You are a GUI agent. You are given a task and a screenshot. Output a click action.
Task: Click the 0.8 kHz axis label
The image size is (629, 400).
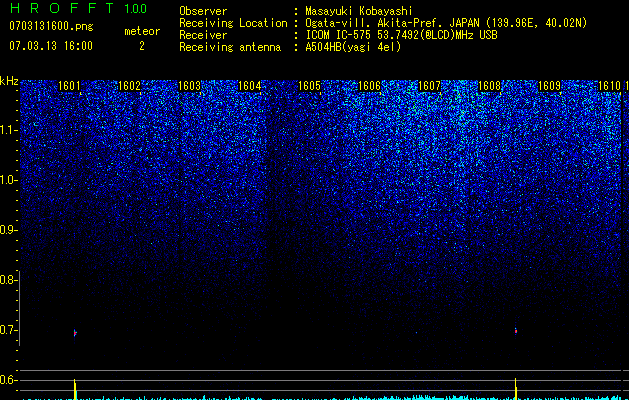tap(9, 280)
